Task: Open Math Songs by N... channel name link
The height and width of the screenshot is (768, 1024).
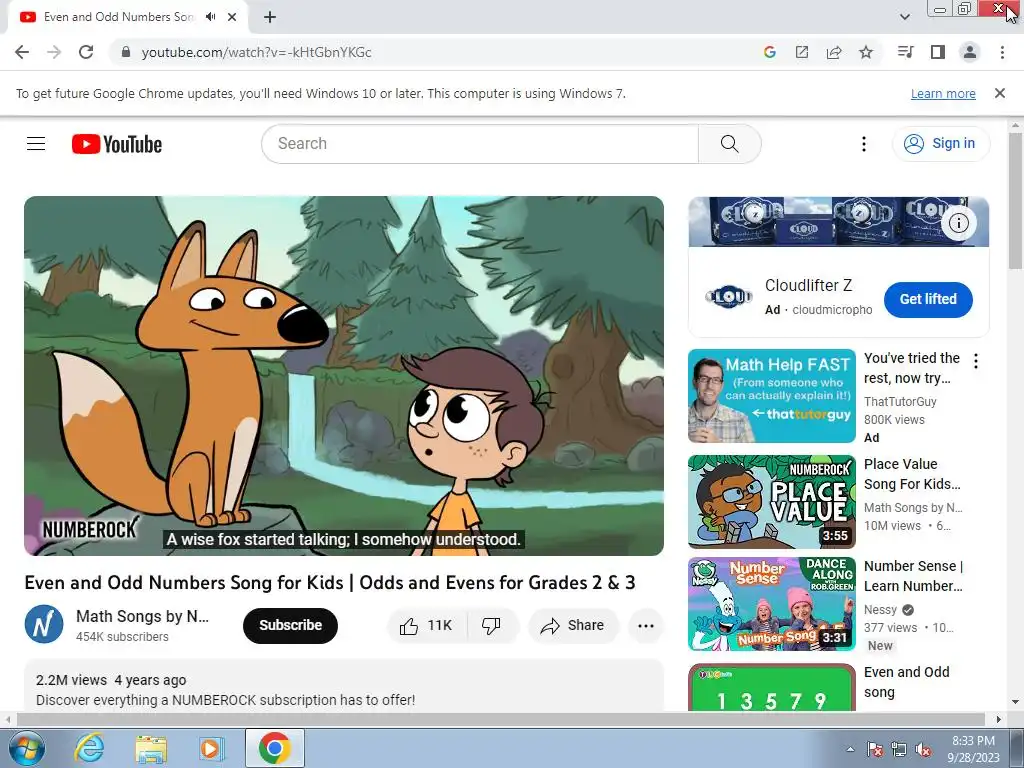Action: pos(142,616)
